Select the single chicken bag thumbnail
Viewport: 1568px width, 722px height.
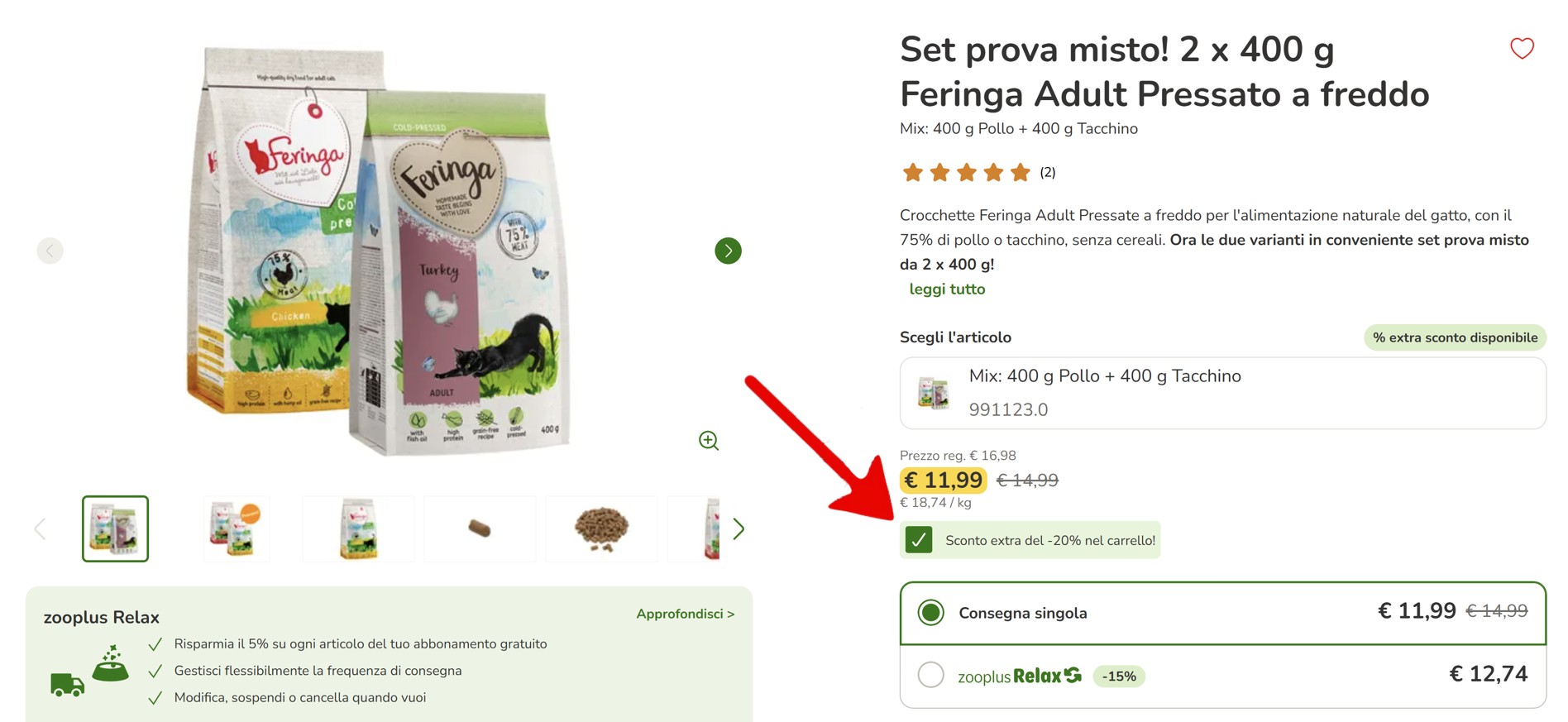click(x=358, y=528)
